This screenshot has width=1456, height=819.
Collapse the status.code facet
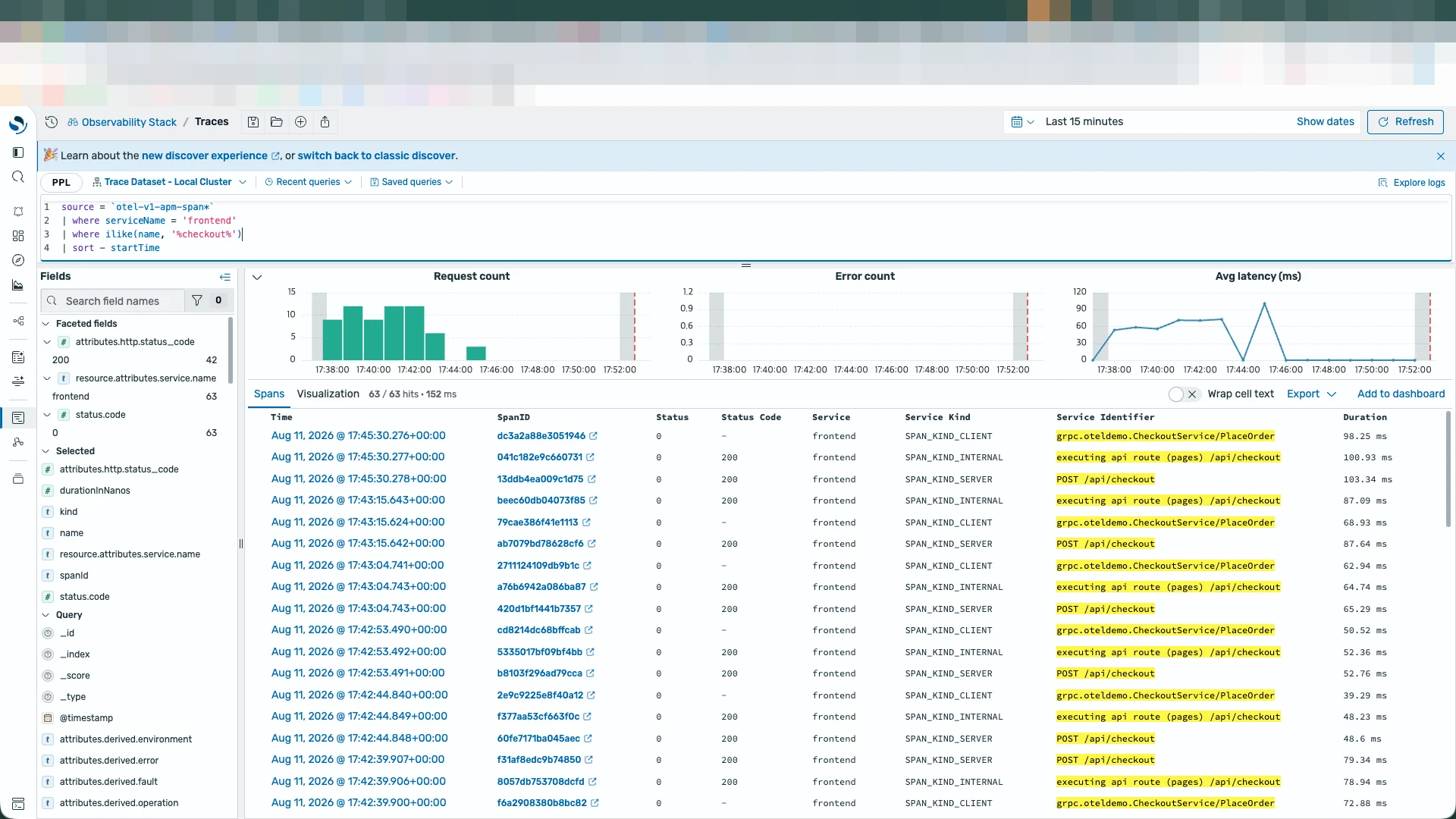[47, 415]
